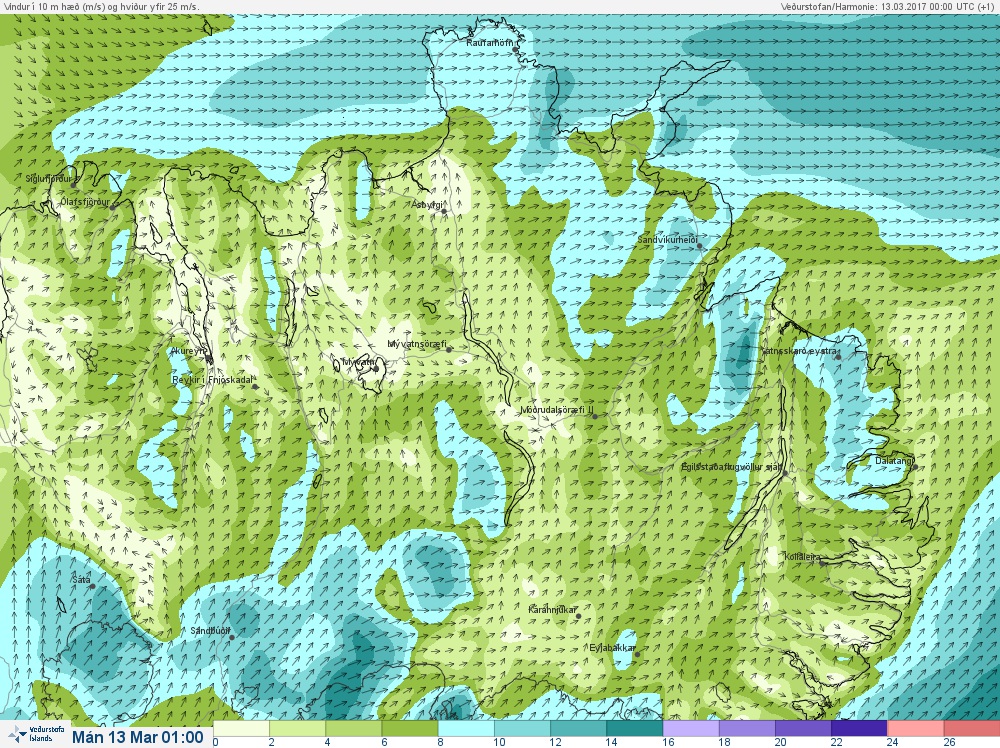
Task: Click the '24' value on the legend scale
Action: [892, 742]
